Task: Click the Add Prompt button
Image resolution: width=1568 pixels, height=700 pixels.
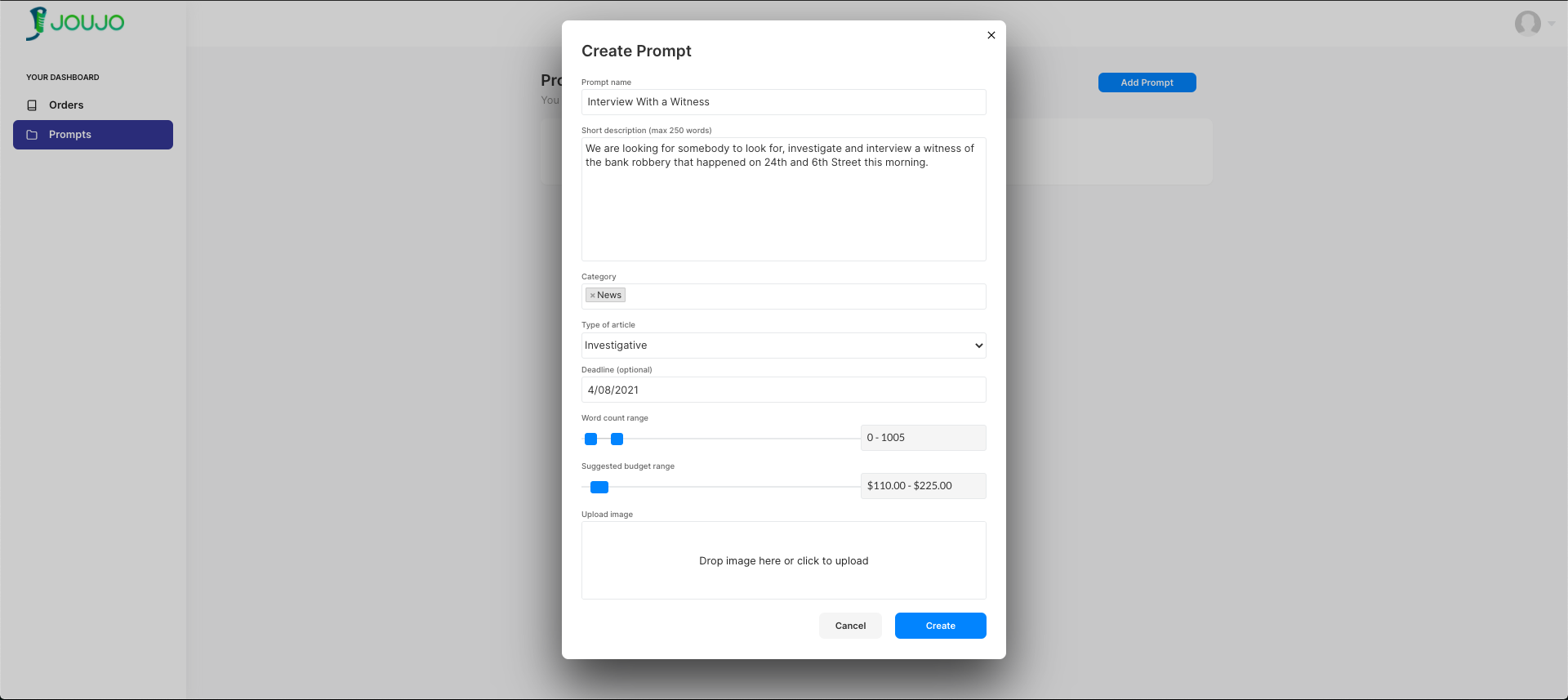Action: pyautogui.click(x=1147, y=82)
